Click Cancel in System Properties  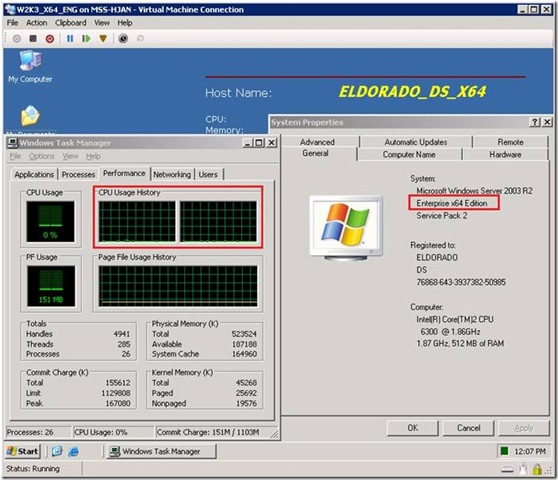[468, 428]
